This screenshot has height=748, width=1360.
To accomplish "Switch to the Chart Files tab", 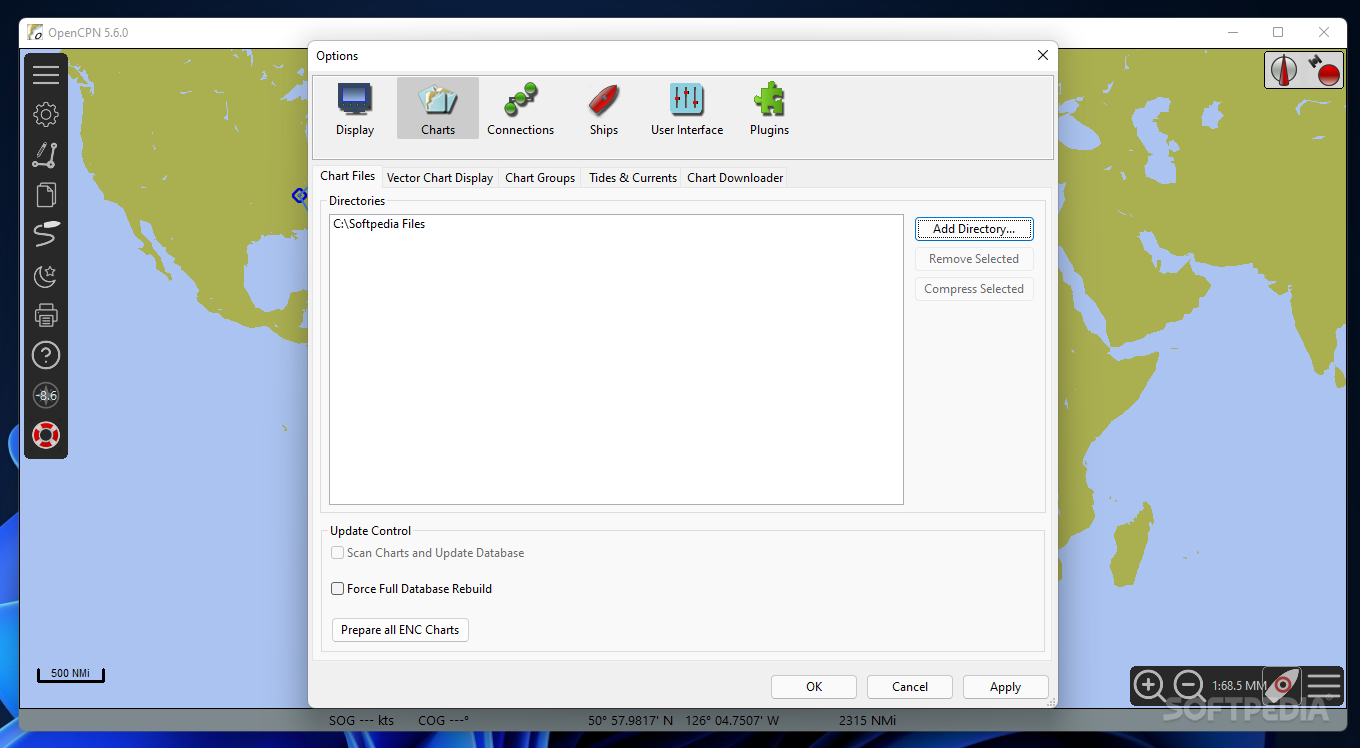I will coord(348,176).
